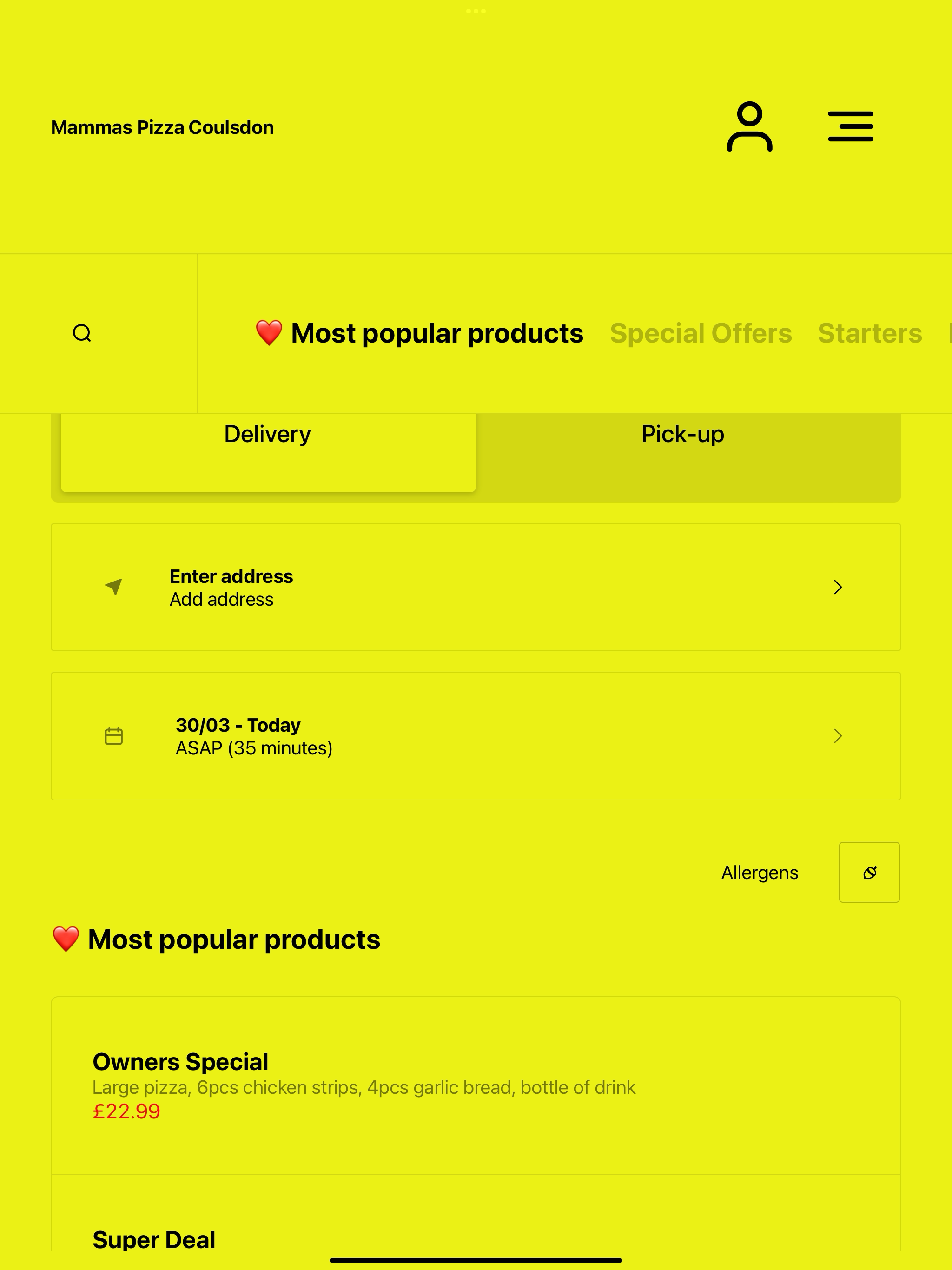952x1270 pixels.
Task: Open the hamburger menu
Action: point(850,127)
